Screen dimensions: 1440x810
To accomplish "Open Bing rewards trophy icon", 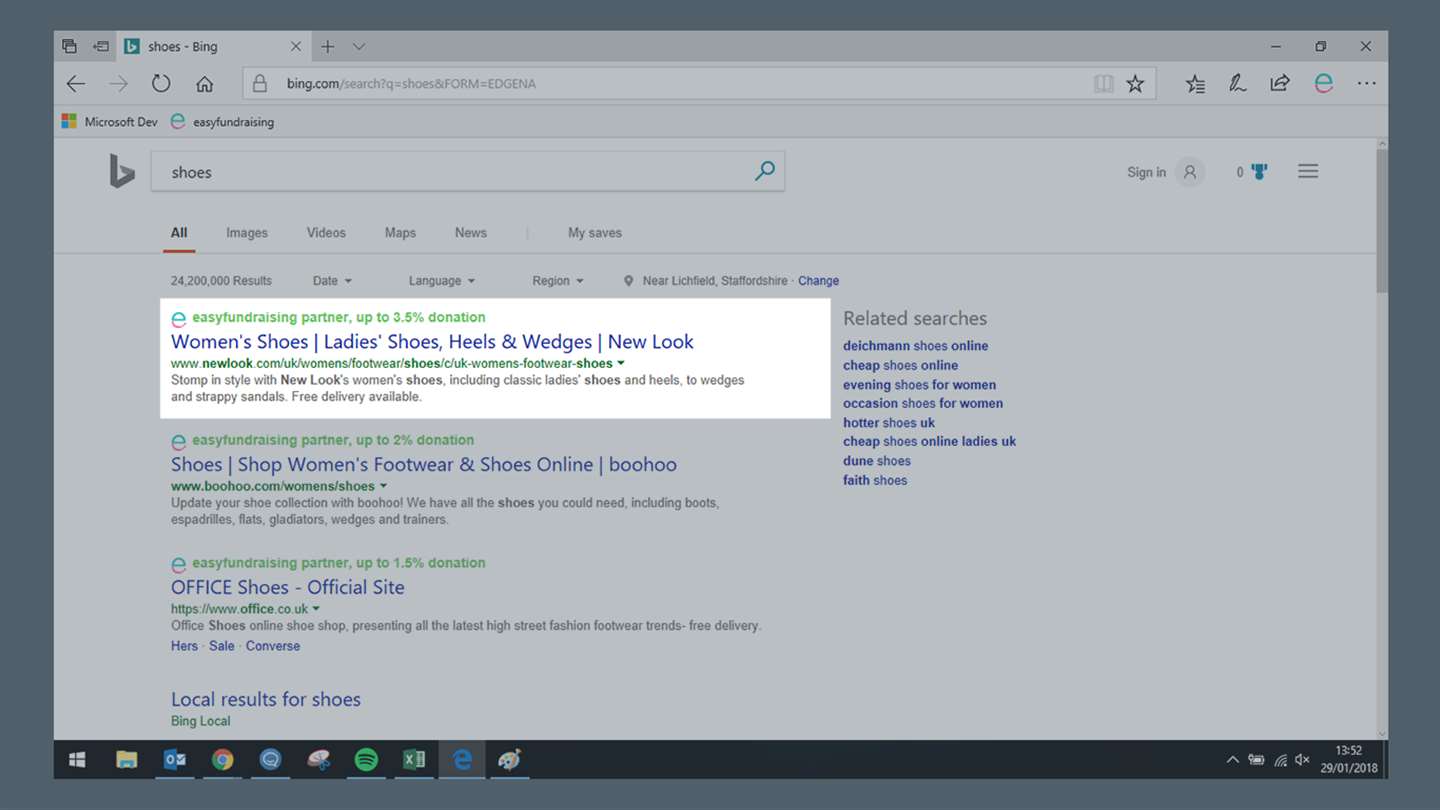I will [x=1259, y=172].
